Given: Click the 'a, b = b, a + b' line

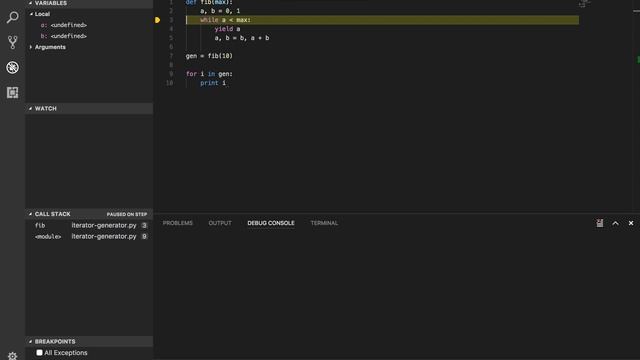Looking at the screenshot, I should (242, 38).
